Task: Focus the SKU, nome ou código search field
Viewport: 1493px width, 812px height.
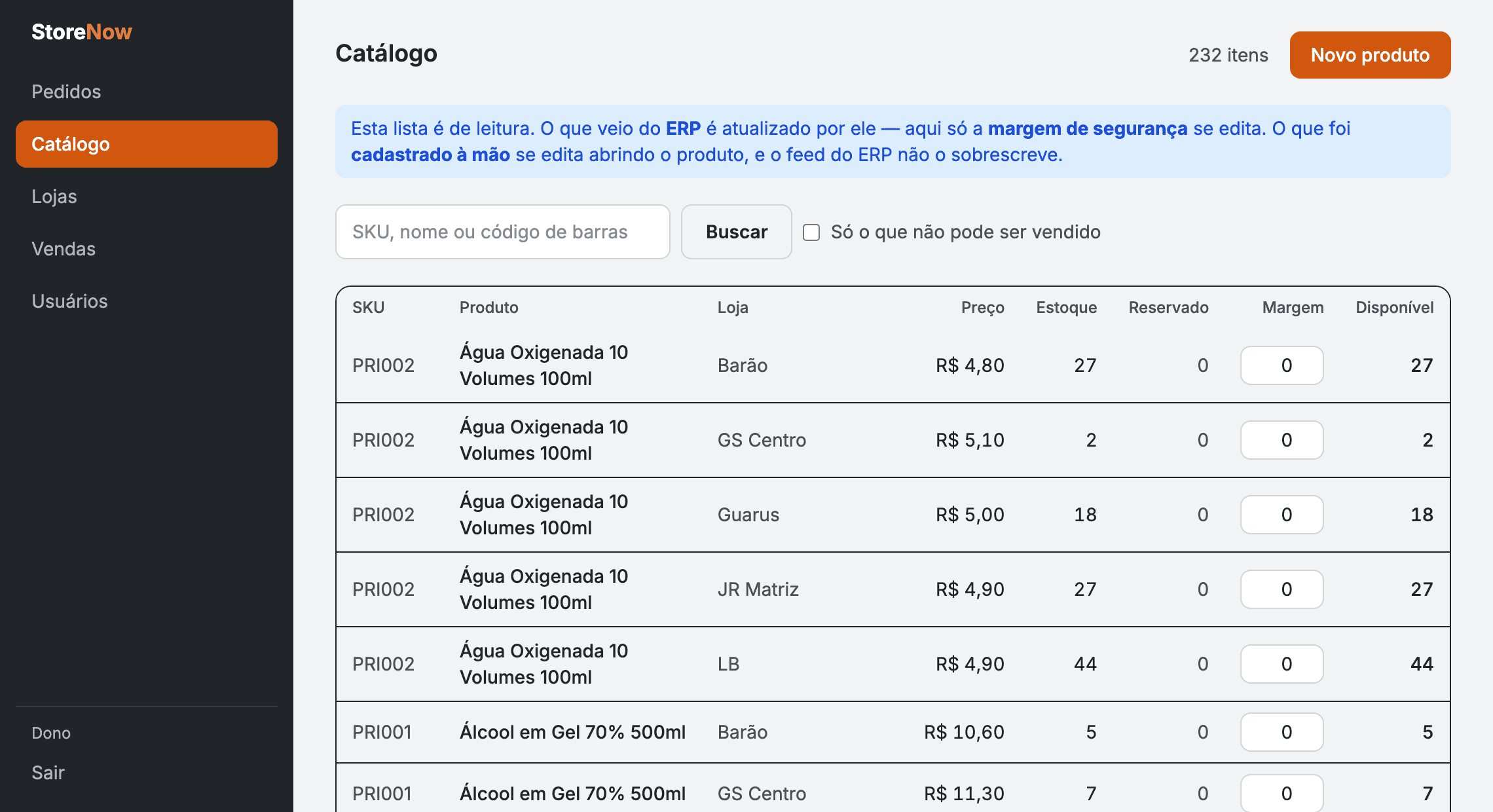Action: tap(503, 232)
